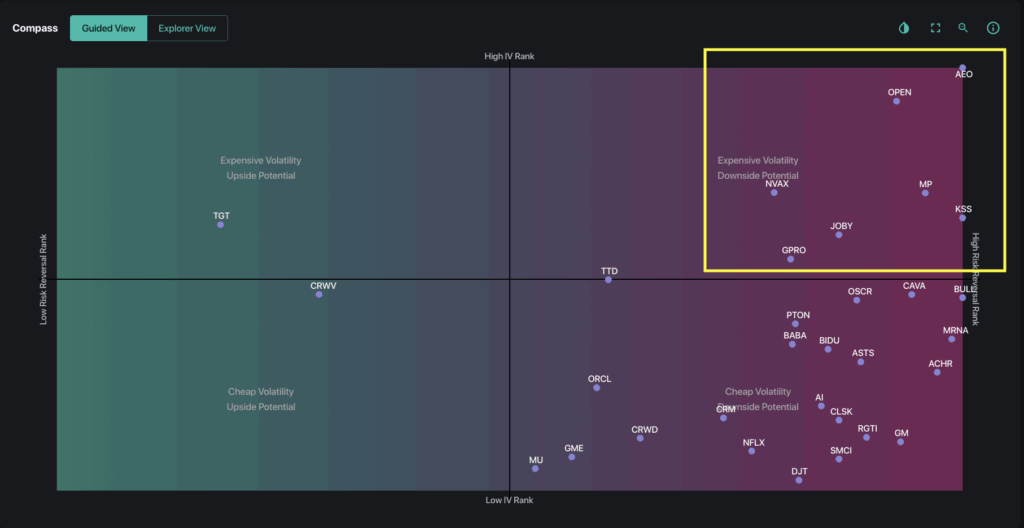This screenshot has width=1024, height=528.
Task: Switch to Explorer View tab
Action: pos(187,28)
